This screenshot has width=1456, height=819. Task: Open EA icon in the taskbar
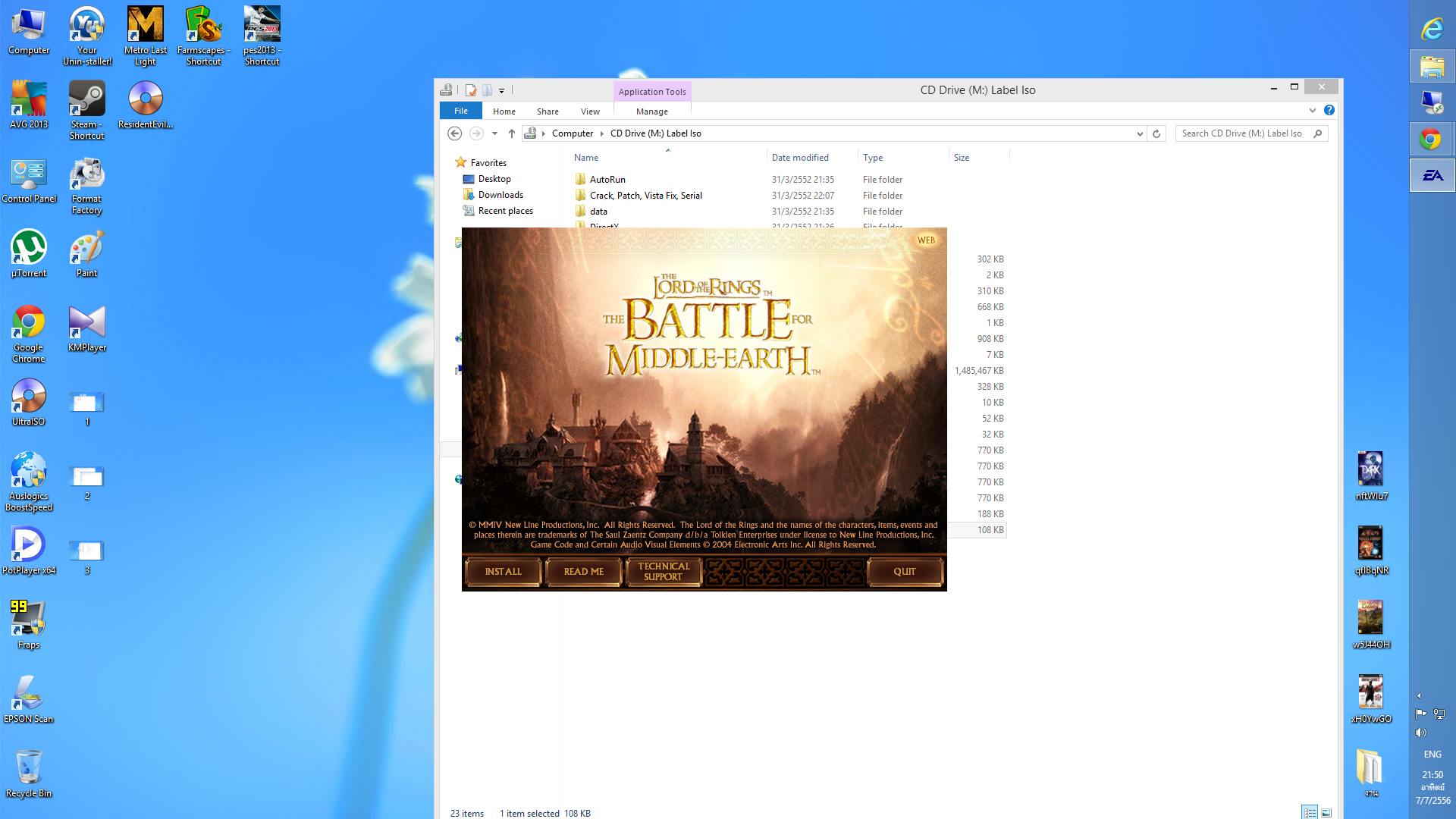pyautogui.click(x=1432, y=176)
